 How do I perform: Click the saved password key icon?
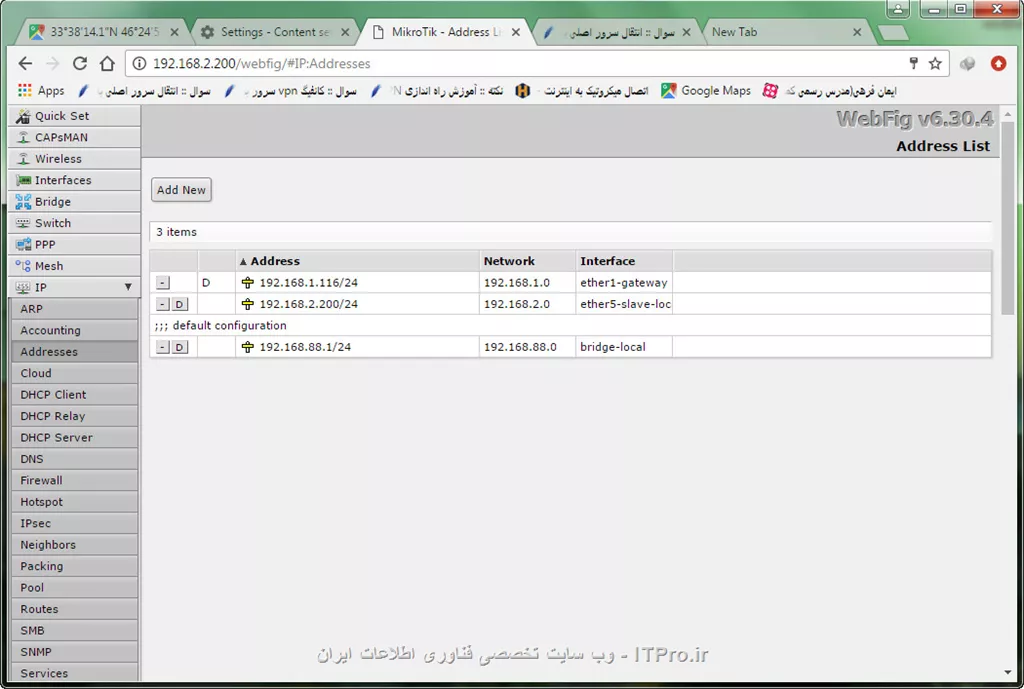(914, 63)
